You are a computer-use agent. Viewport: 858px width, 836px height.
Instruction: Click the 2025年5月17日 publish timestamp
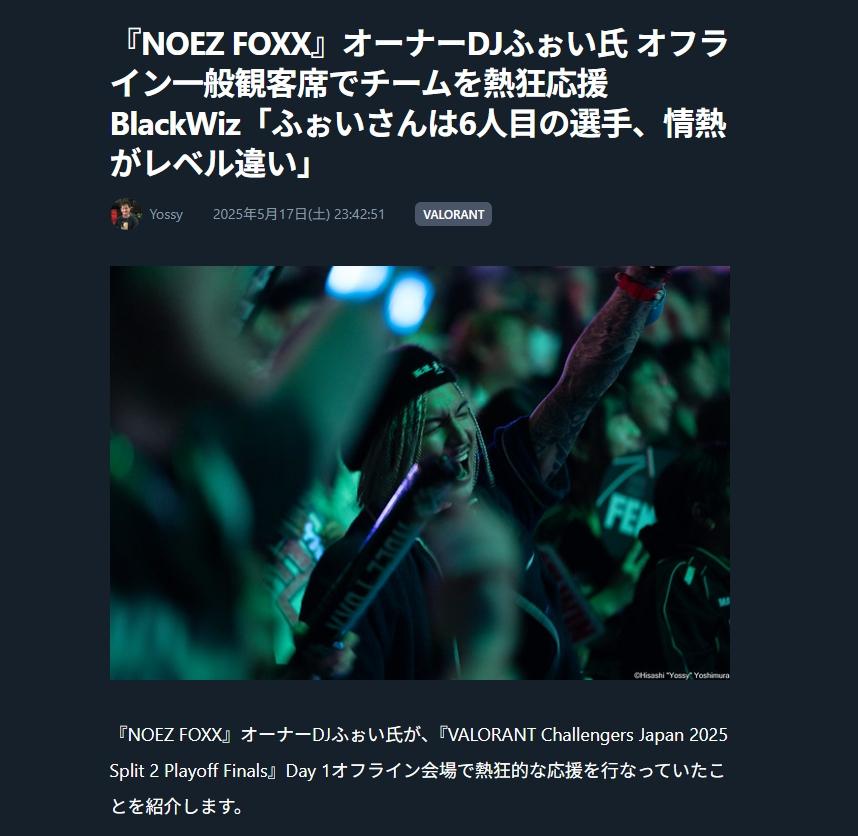pos(299,214)
